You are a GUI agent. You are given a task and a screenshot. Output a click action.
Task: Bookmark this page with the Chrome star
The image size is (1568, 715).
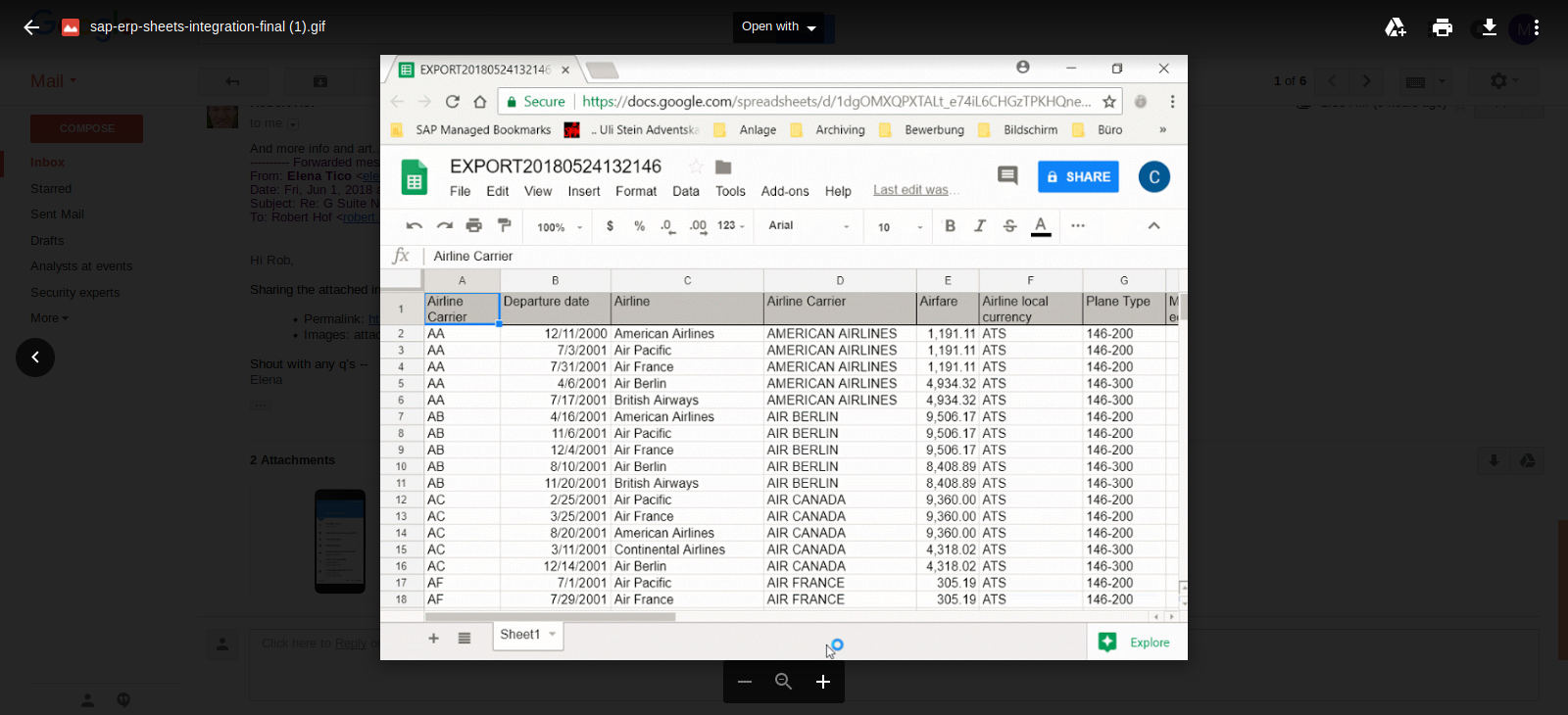[1109, 102]
